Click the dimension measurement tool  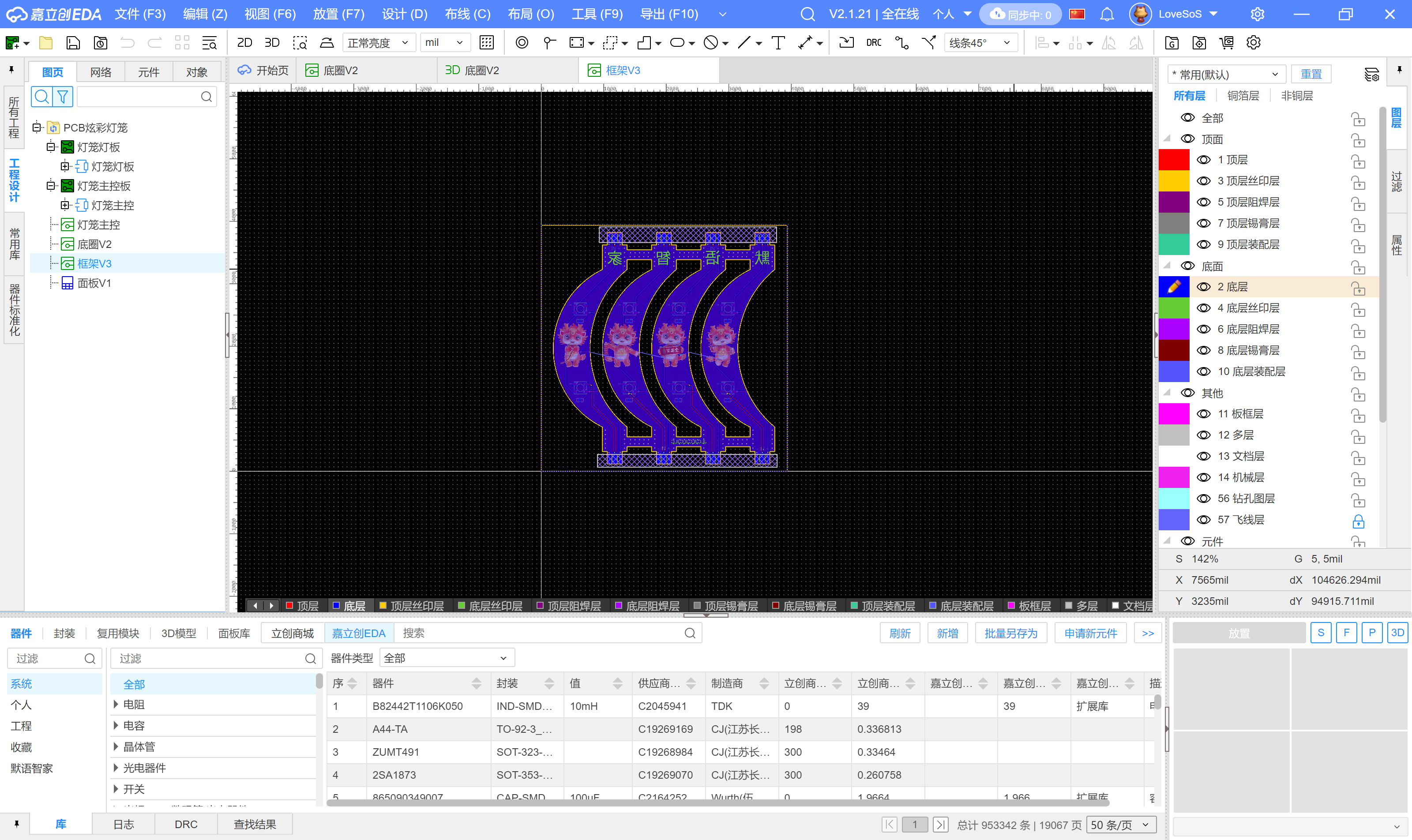pos(805,42)
